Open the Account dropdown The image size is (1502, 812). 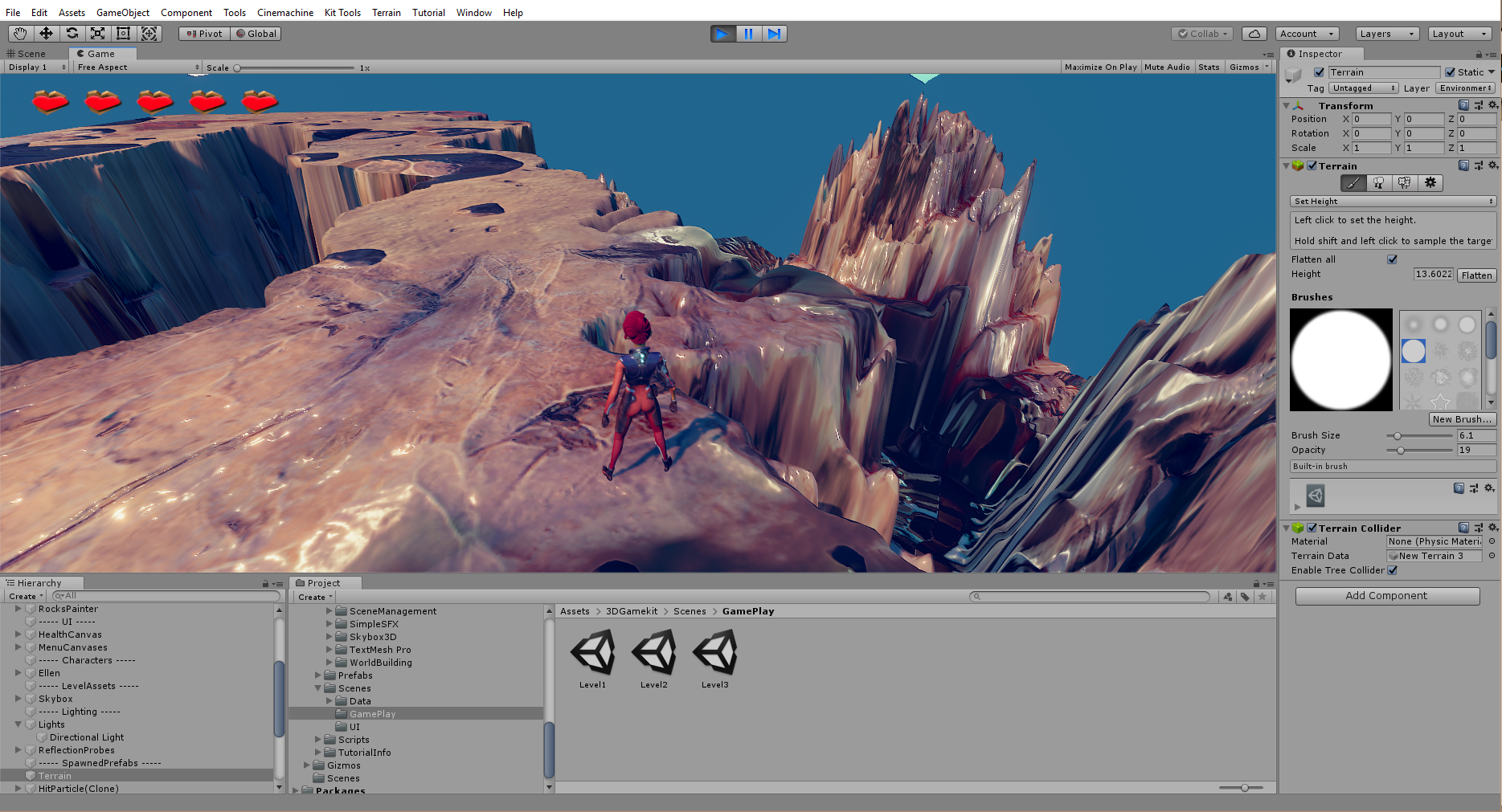[x=1308, y=34]
